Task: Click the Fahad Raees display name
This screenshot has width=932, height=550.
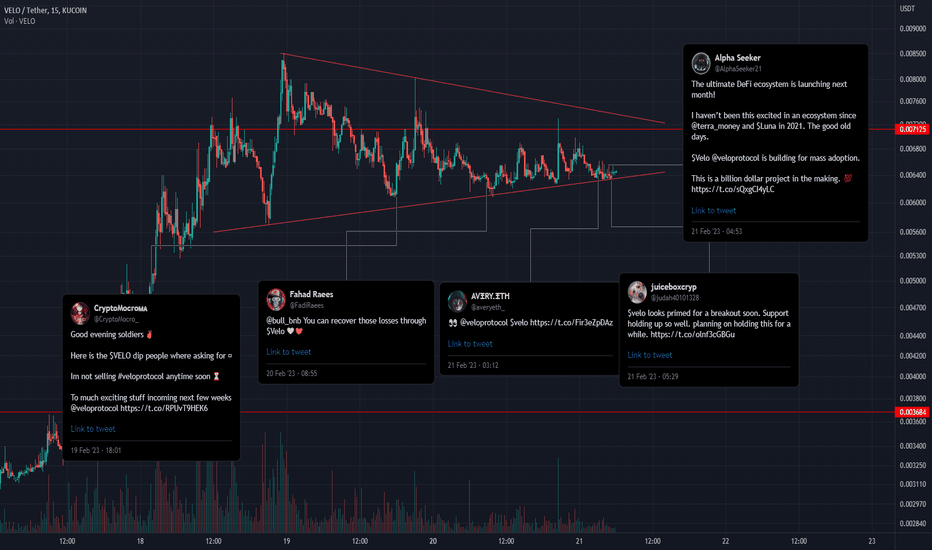Action: tap(311, 294)
